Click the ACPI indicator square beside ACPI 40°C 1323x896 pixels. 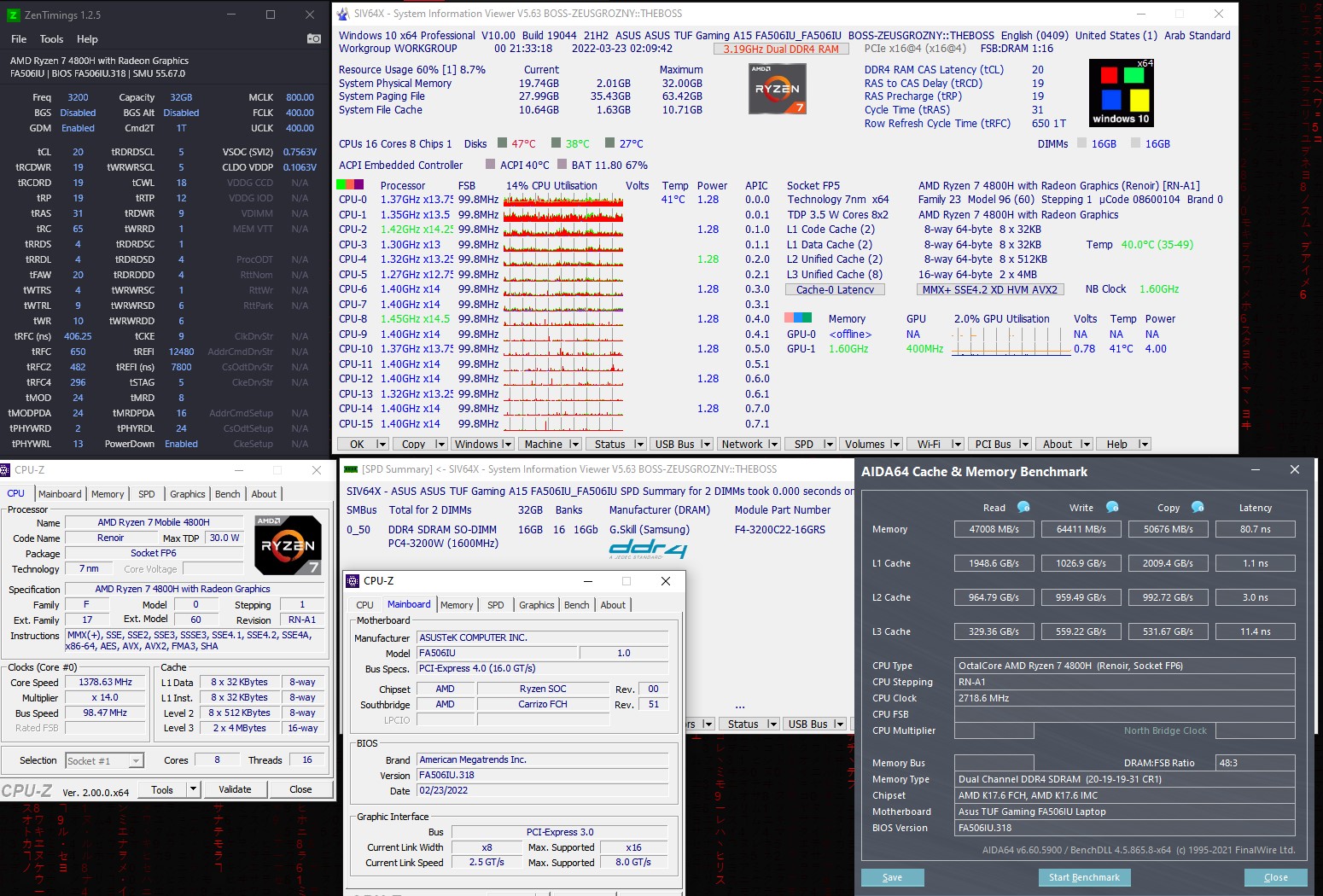click(x=490, y=165)
